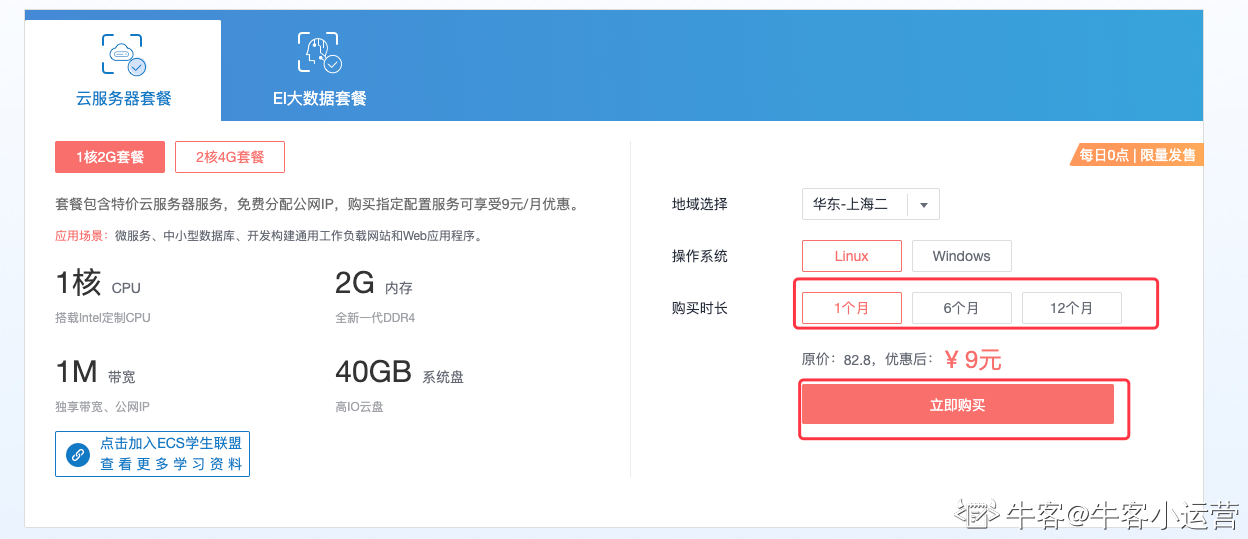The width and height of the screenshot is (1248, 539).
Task: Click the cloud server package icon
Action: 123,55
